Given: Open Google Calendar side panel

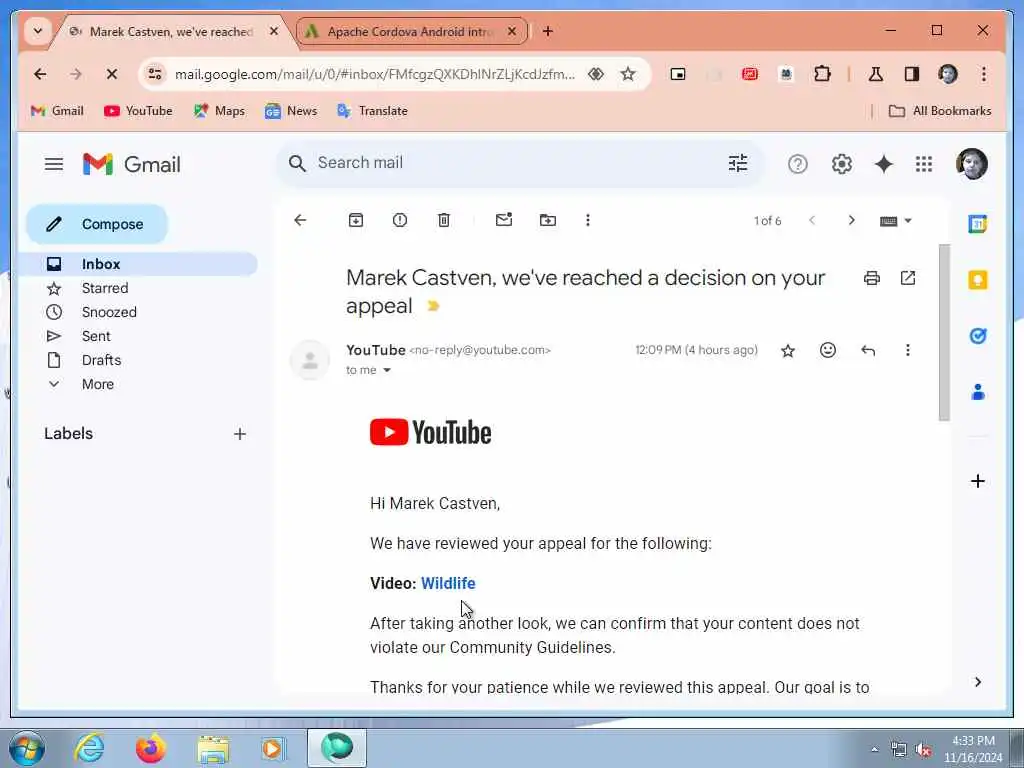Looking at the screenshot, I should [x=977, y=224].
